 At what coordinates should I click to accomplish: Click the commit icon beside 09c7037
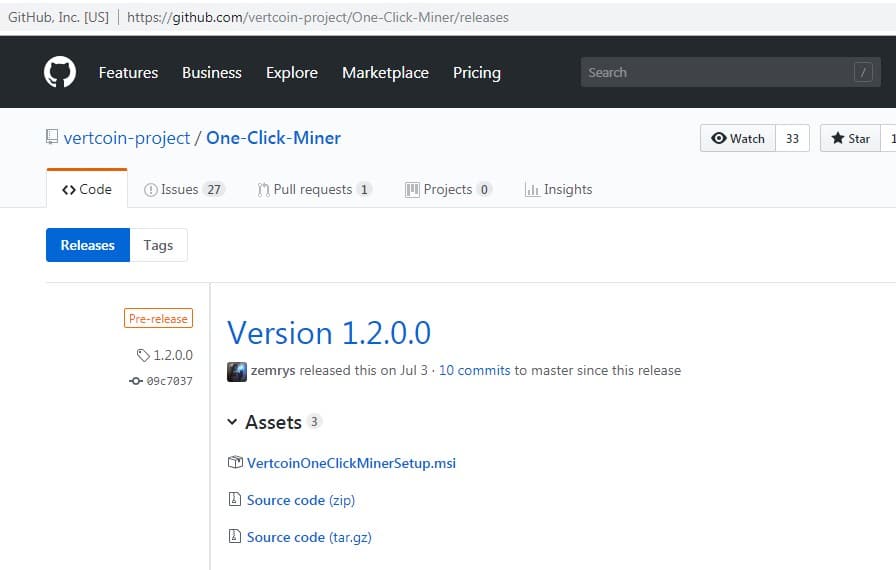click(x=135, y=381)
